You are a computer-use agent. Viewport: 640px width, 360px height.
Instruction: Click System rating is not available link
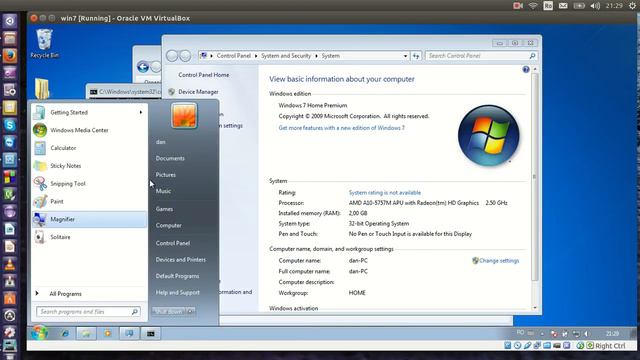[x=384, y=193]
